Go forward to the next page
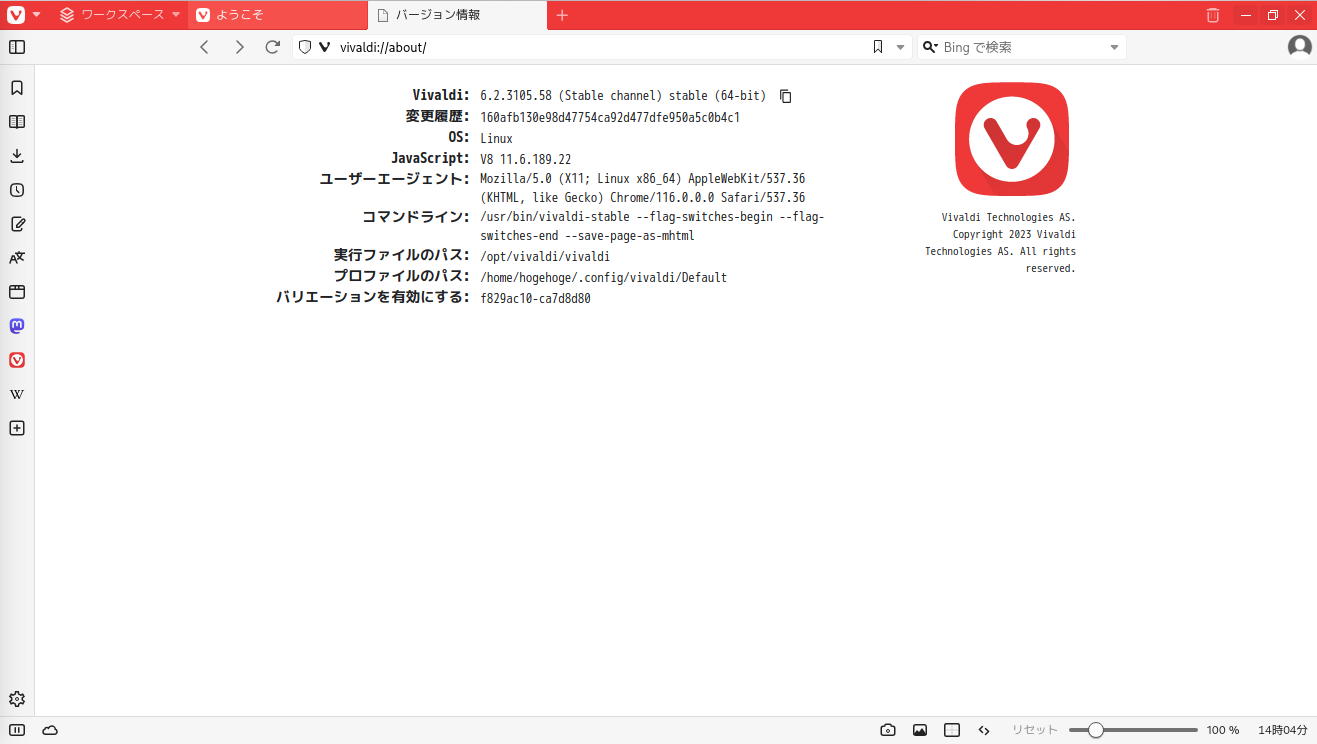Viewport: 1317px width, 744px height. pos(238,47)
